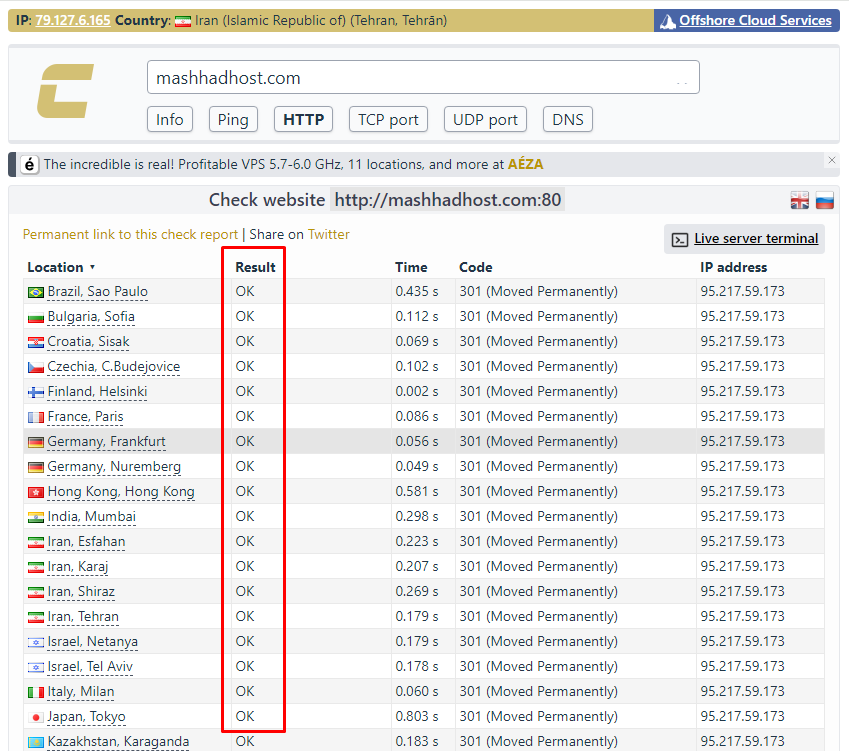Click the Offshore Cloud Services banner
849x751 pixels.
[745, 21]
